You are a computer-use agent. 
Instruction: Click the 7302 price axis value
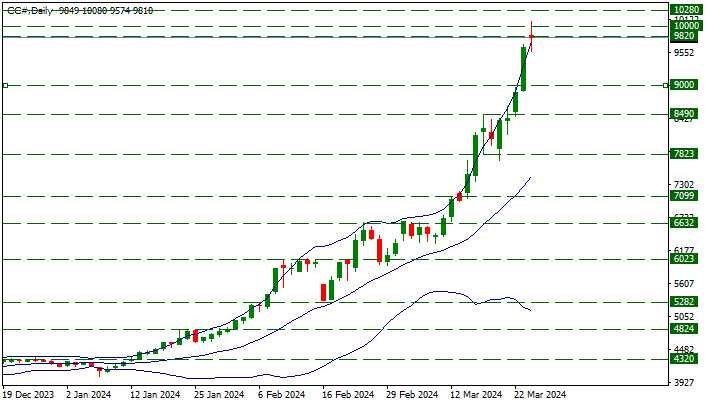pos(684,185)
